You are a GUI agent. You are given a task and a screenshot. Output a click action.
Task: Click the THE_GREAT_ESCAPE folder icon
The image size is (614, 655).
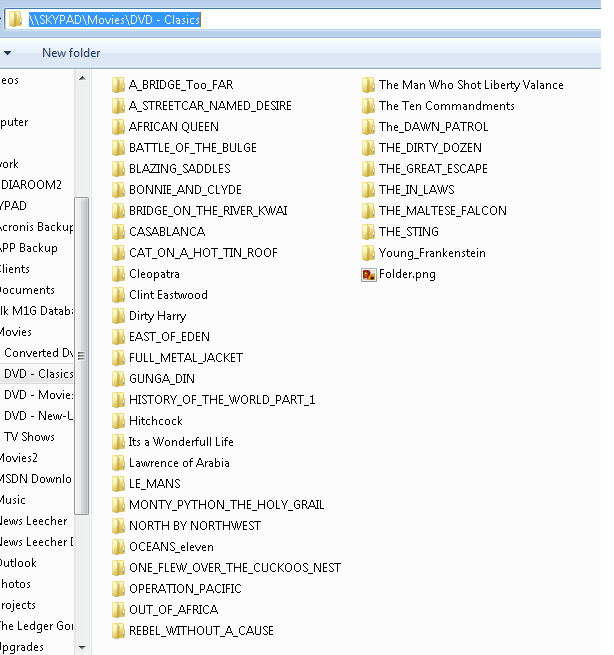368,169
